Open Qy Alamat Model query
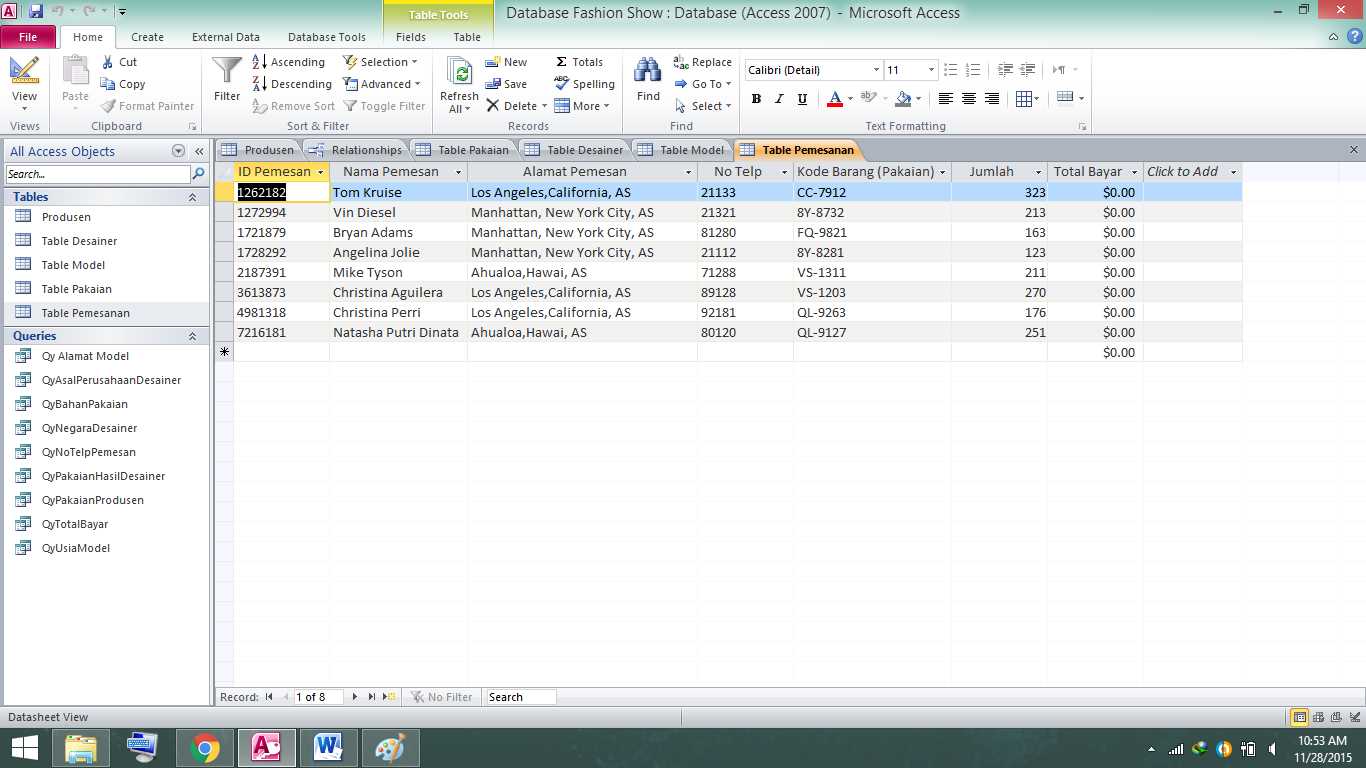1366x768 pixels. 85,356
